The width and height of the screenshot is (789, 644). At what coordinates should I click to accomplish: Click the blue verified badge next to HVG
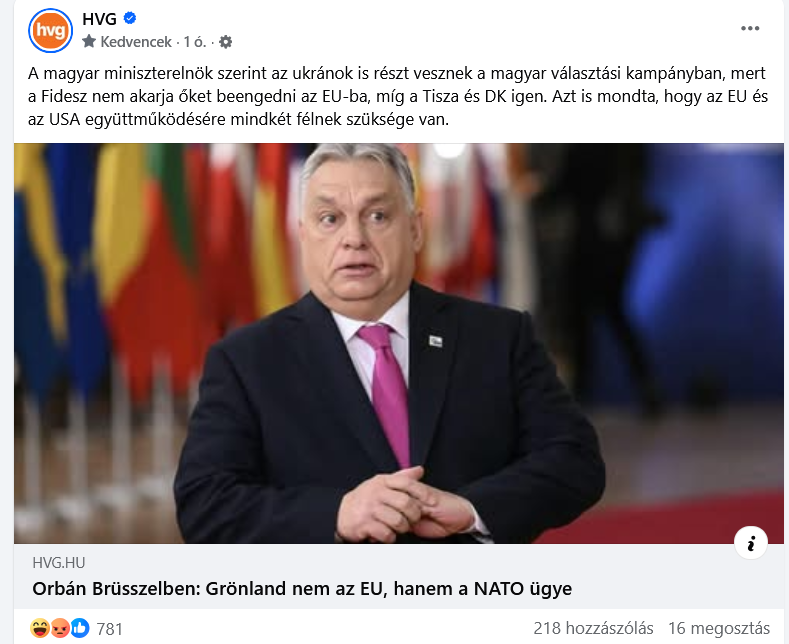tap(130, 19)
